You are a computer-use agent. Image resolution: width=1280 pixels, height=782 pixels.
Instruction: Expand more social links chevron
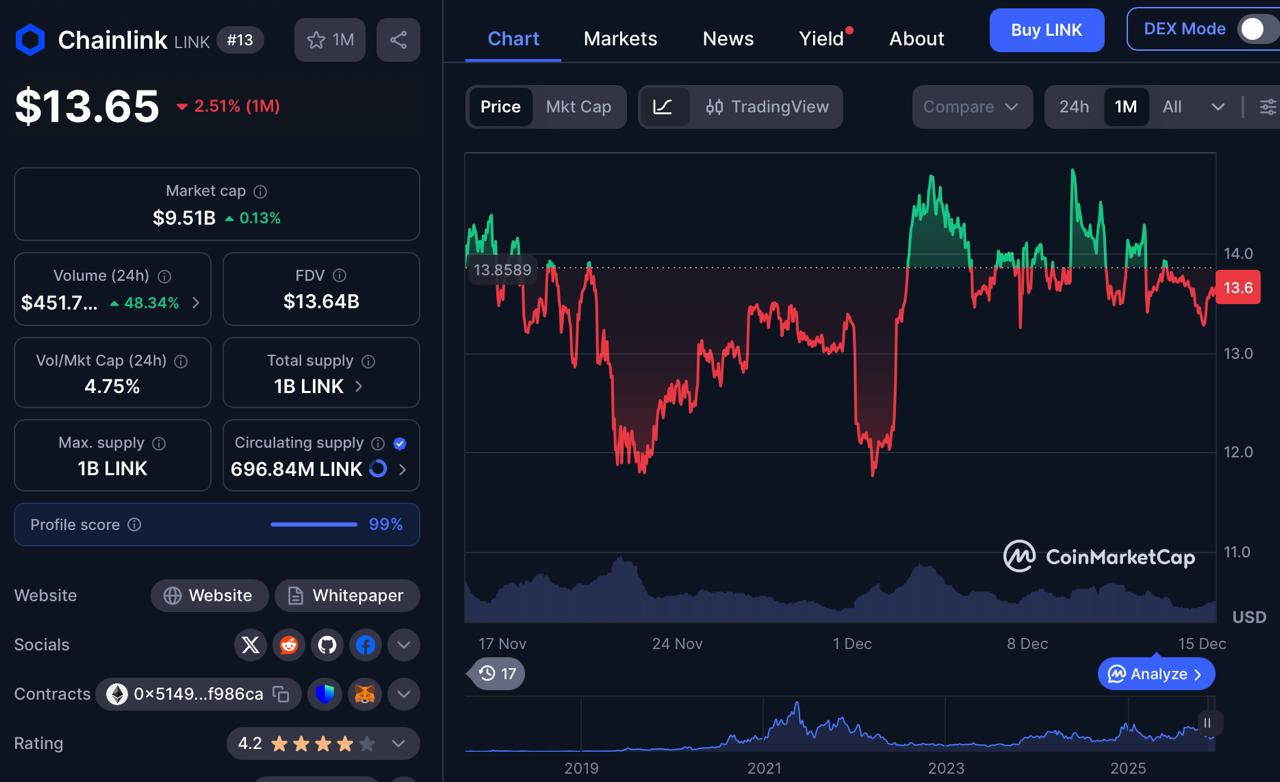(x=404, y=645)
